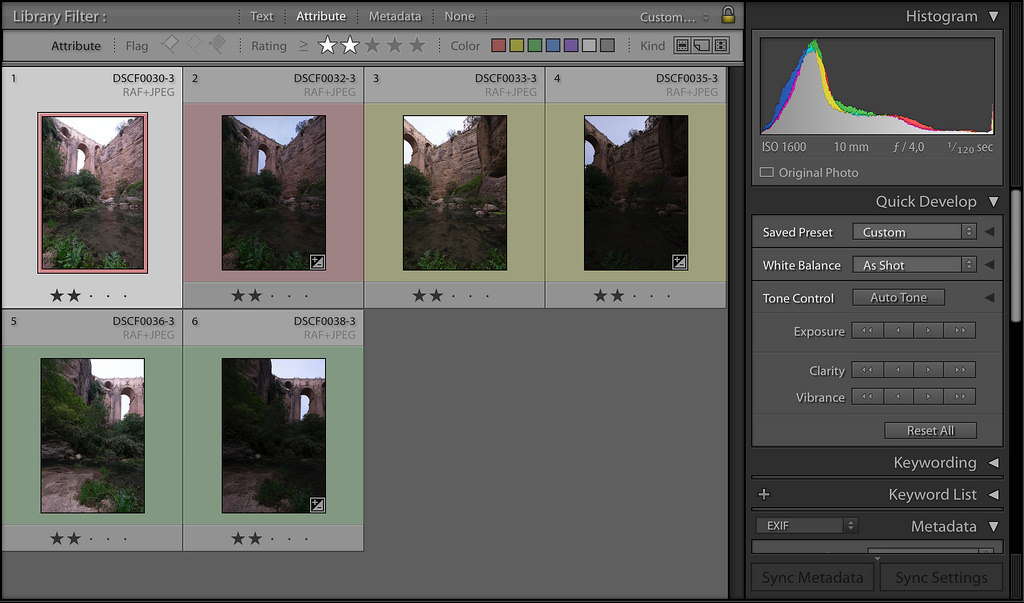This screenshot has height=603, width=1024.
Task: Switch to the Metadata filter tab
Action: (394, 16)
